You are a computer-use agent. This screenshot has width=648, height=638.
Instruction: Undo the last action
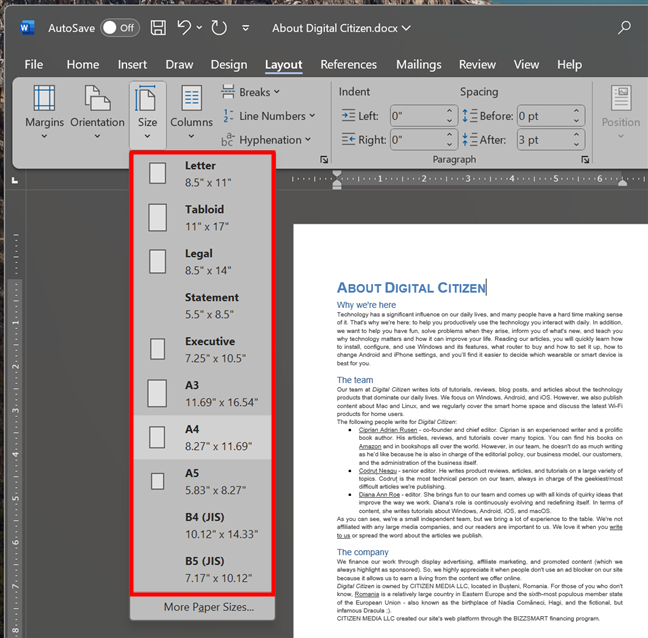point(184,28)
